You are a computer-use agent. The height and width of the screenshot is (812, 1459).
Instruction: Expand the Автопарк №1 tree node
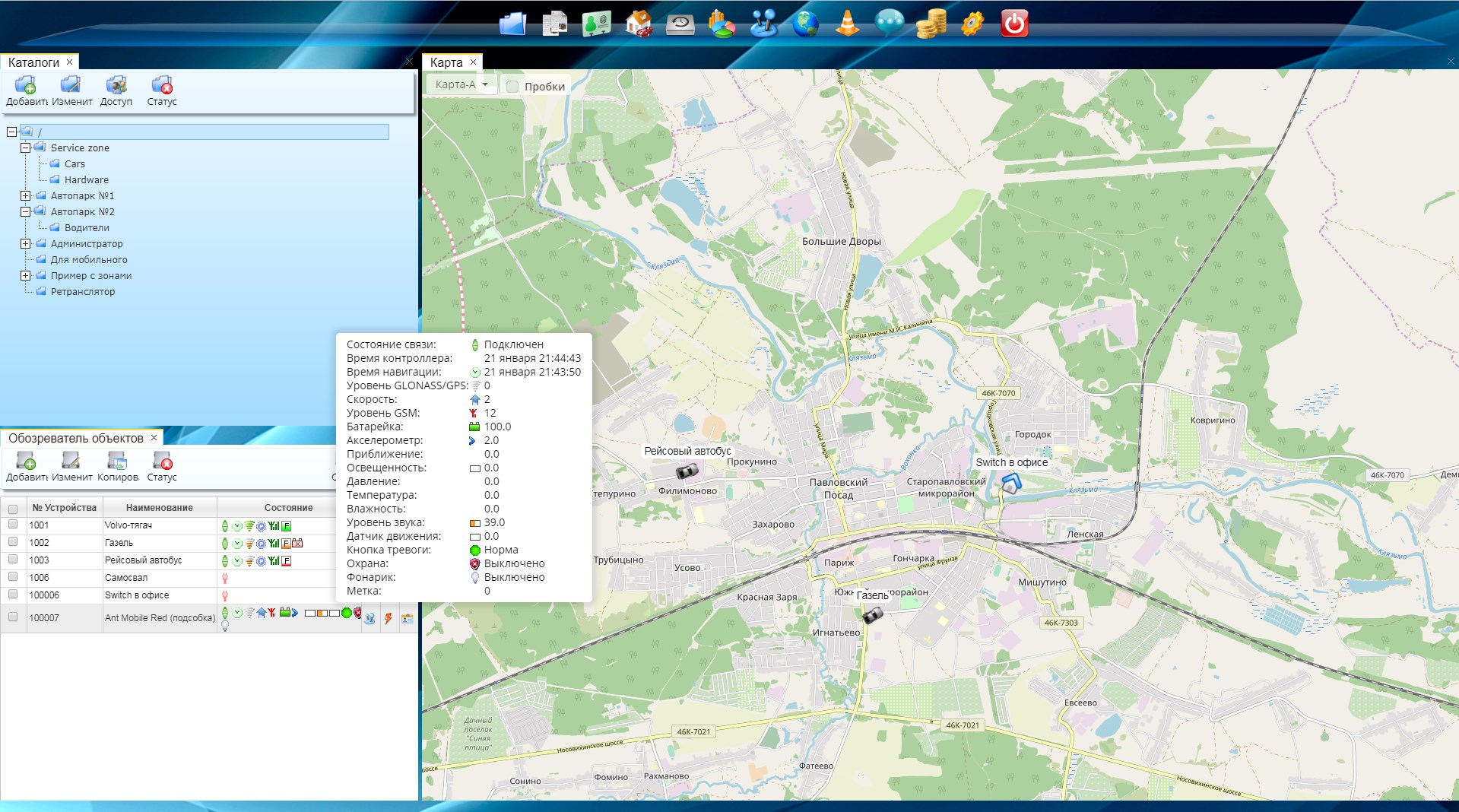point(25,196)
